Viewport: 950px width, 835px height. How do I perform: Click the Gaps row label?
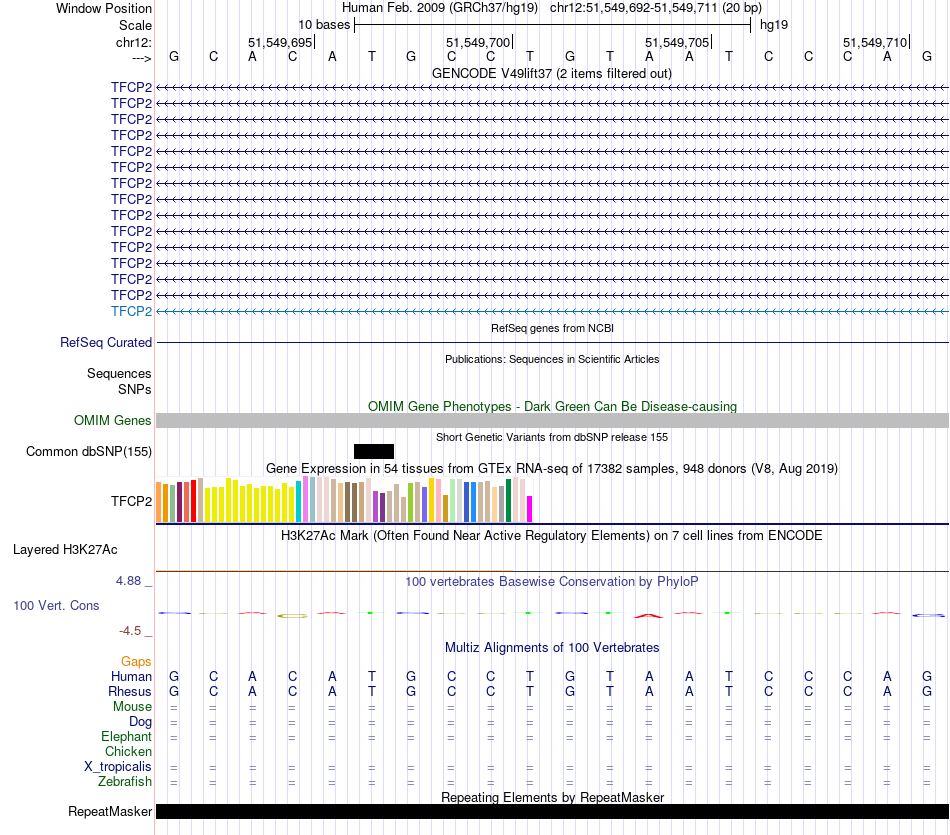(x=136, y=662)
